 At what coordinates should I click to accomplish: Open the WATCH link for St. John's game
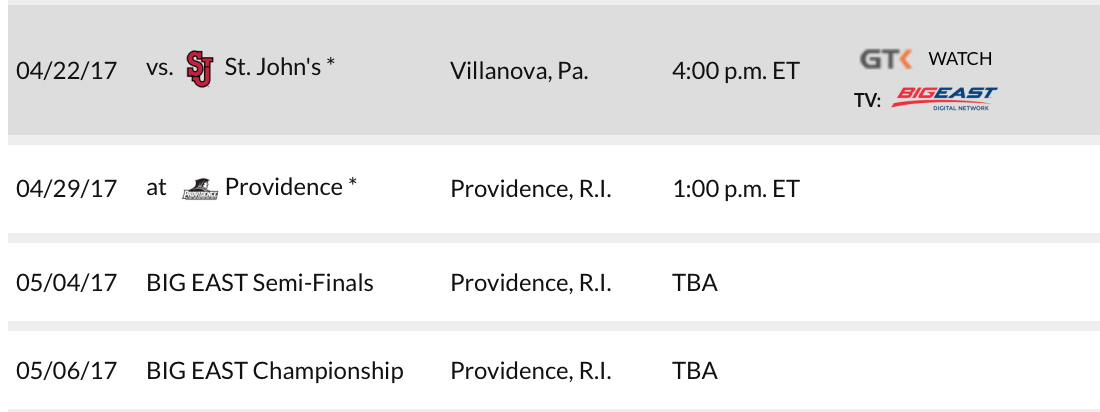click(960, 59)
